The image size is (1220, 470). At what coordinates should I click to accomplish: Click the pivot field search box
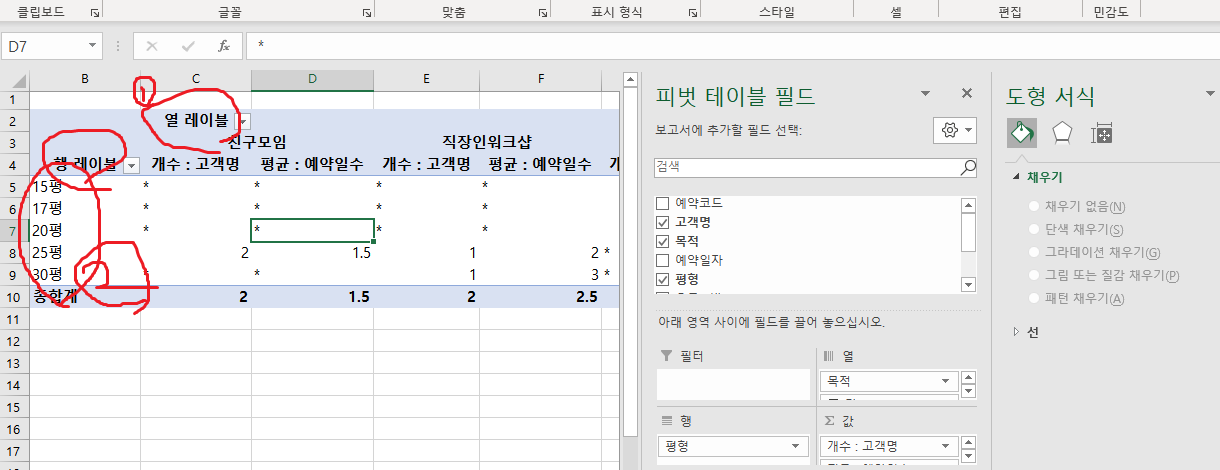click(x=805, y=167)
